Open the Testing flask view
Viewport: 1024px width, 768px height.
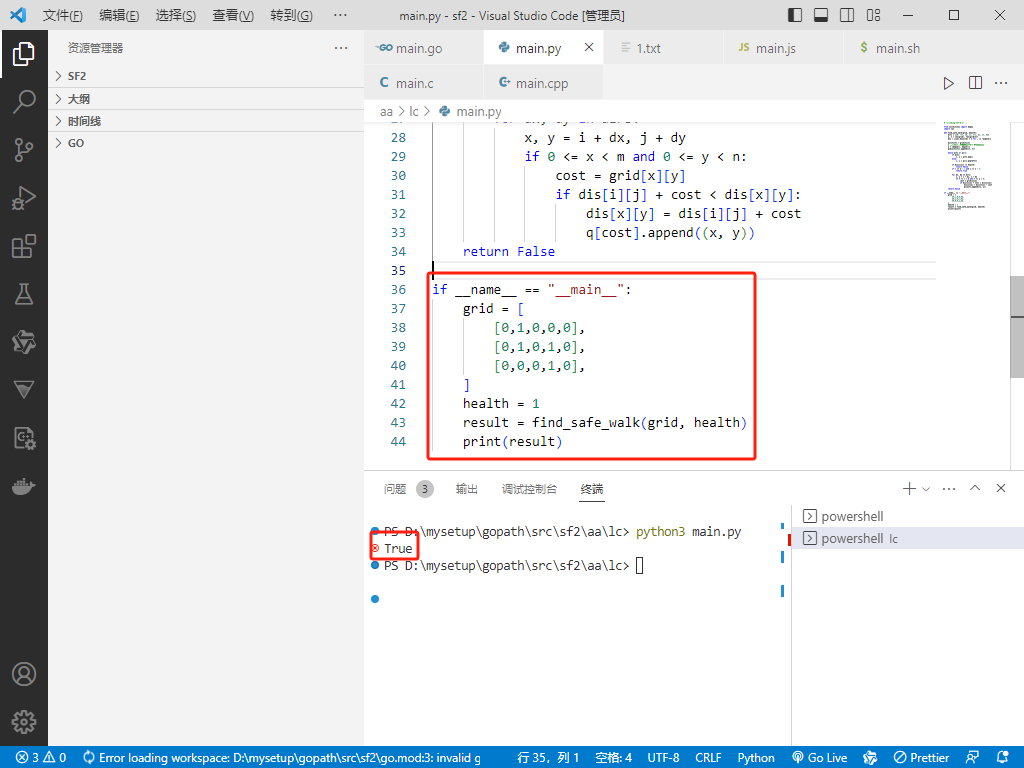(x=24, y=294)
